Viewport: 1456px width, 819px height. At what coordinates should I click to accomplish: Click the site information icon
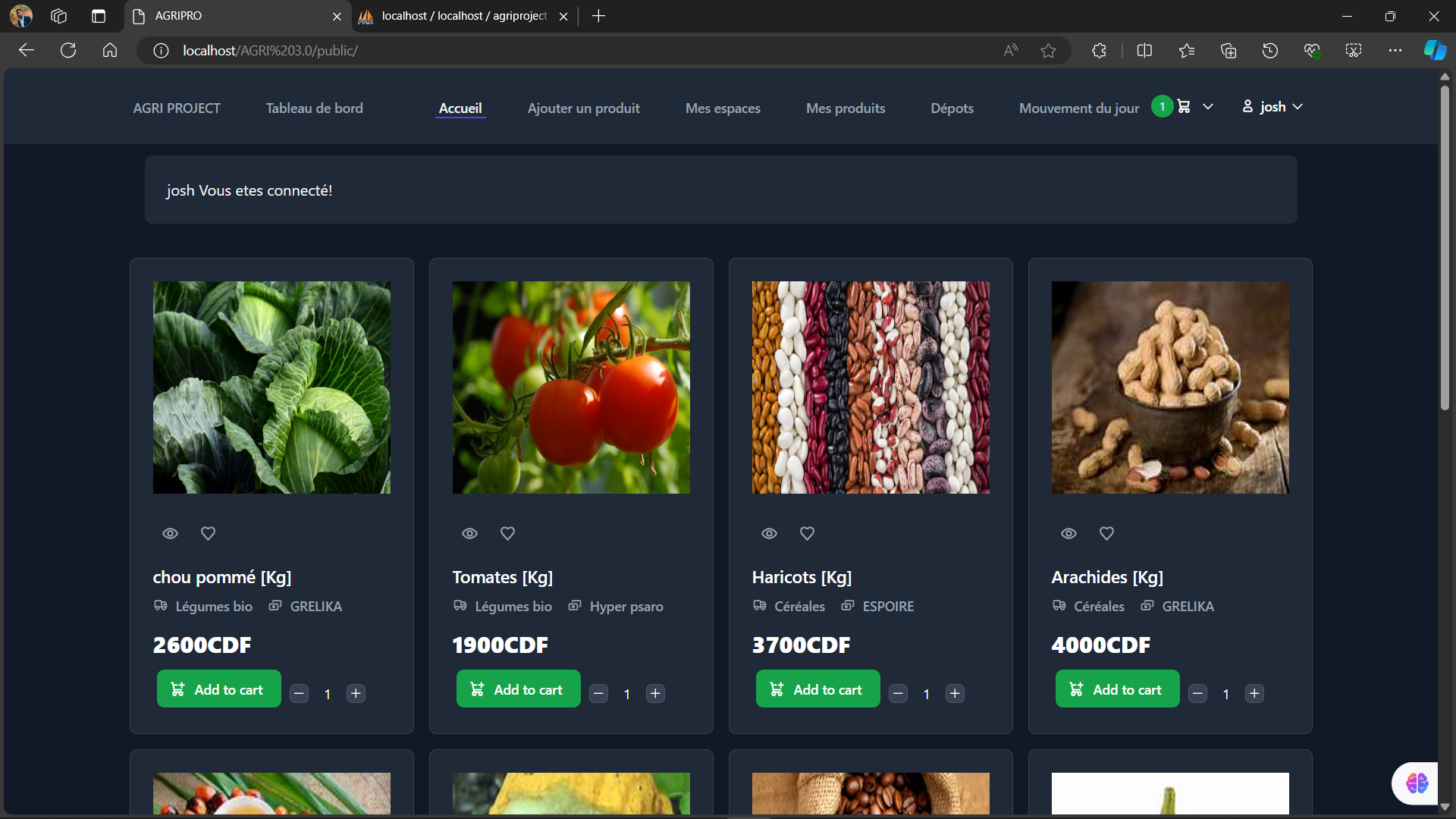pyautogui.click(x=161, y=51)
